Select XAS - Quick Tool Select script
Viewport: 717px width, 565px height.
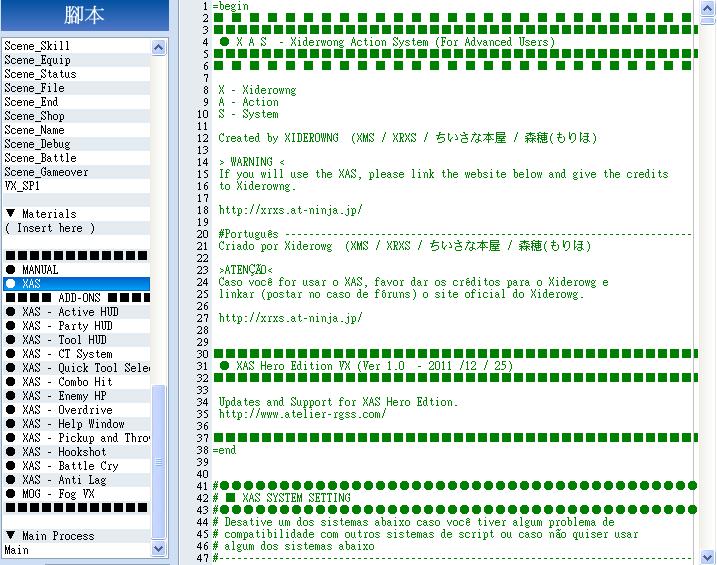[76, 368]
